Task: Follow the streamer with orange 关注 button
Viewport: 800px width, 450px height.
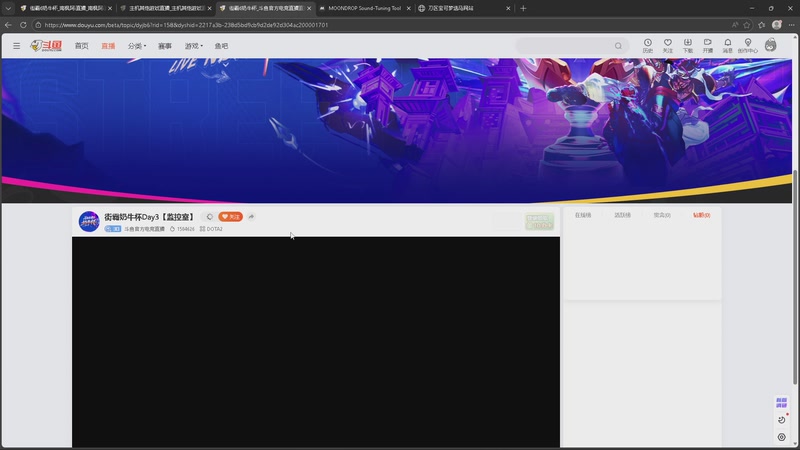Action: (x=231, y=217)
